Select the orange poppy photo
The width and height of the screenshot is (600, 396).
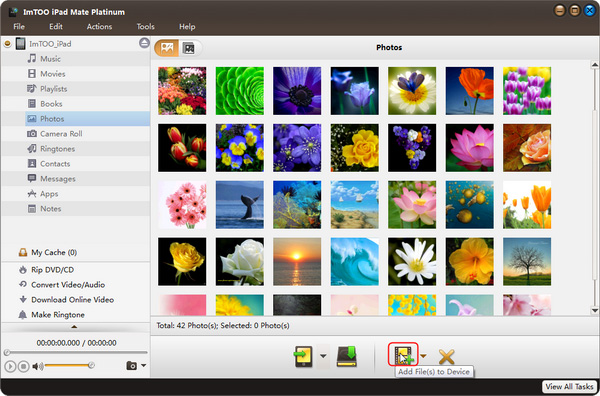click(x=470, y=91)
